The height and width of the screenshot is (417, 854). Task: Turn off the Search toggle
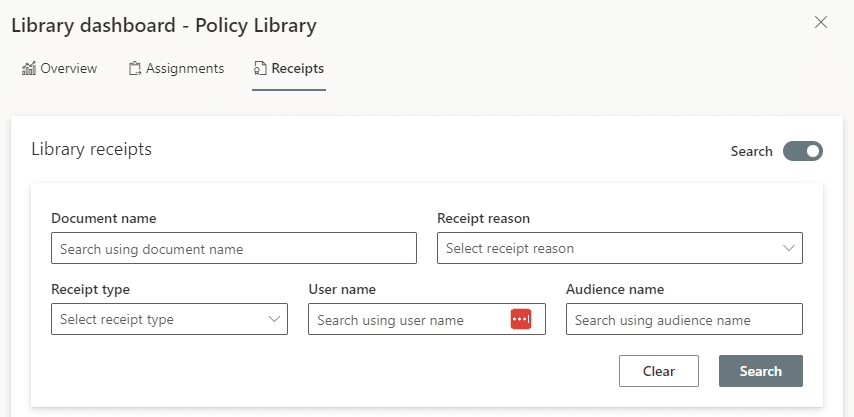pos(803,151)
